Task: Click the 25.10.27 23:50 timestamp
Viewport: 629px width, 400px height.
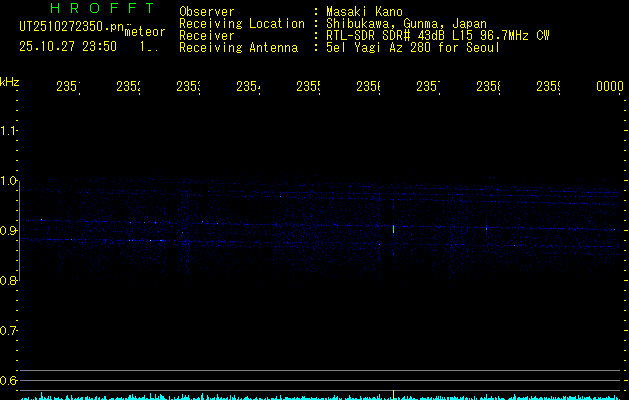Action: pyautogui.click(x=68, y=46)
